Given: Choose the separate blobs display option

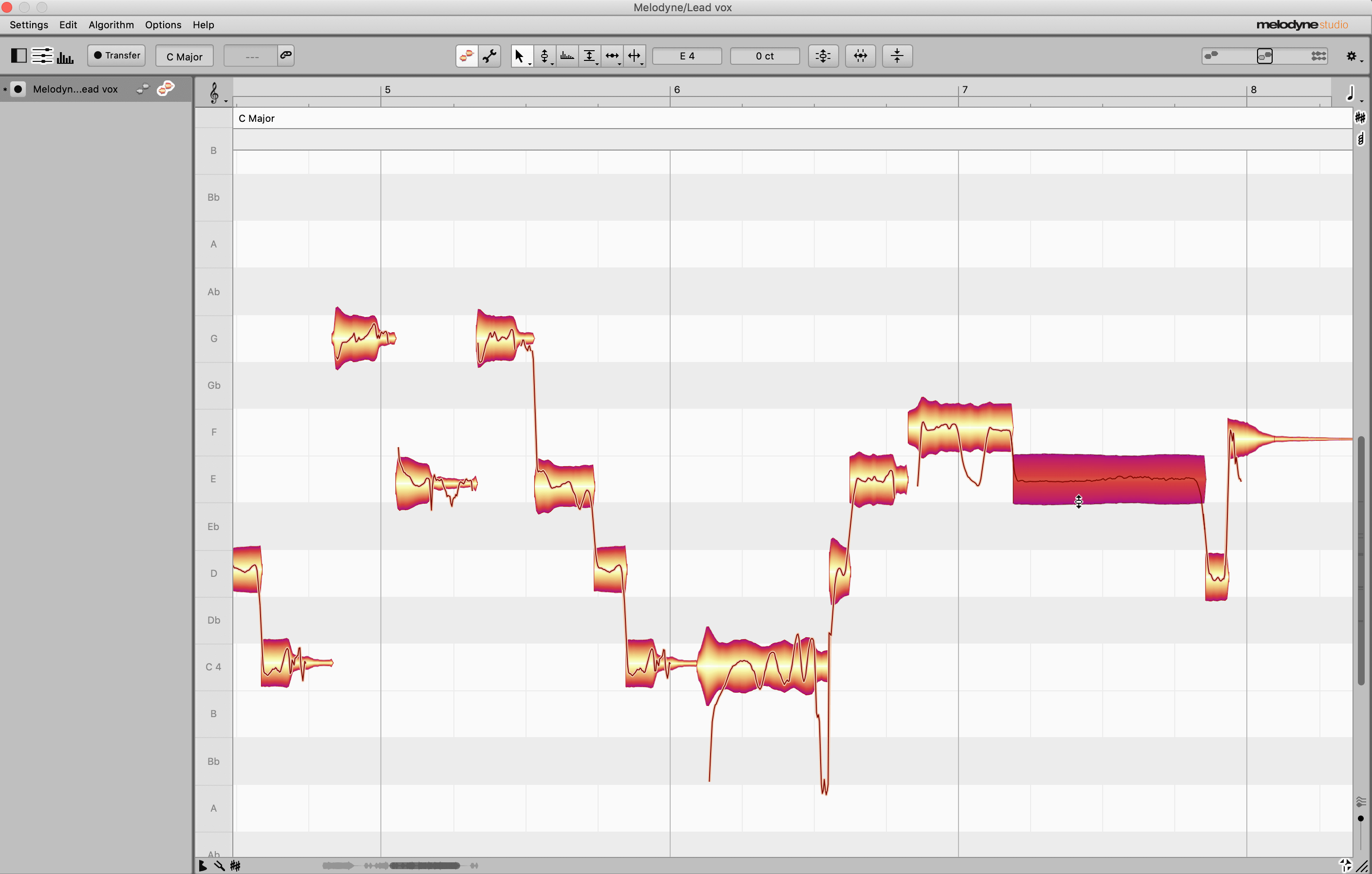Looking at the screenshot, I should click(x=1211, y=55).
